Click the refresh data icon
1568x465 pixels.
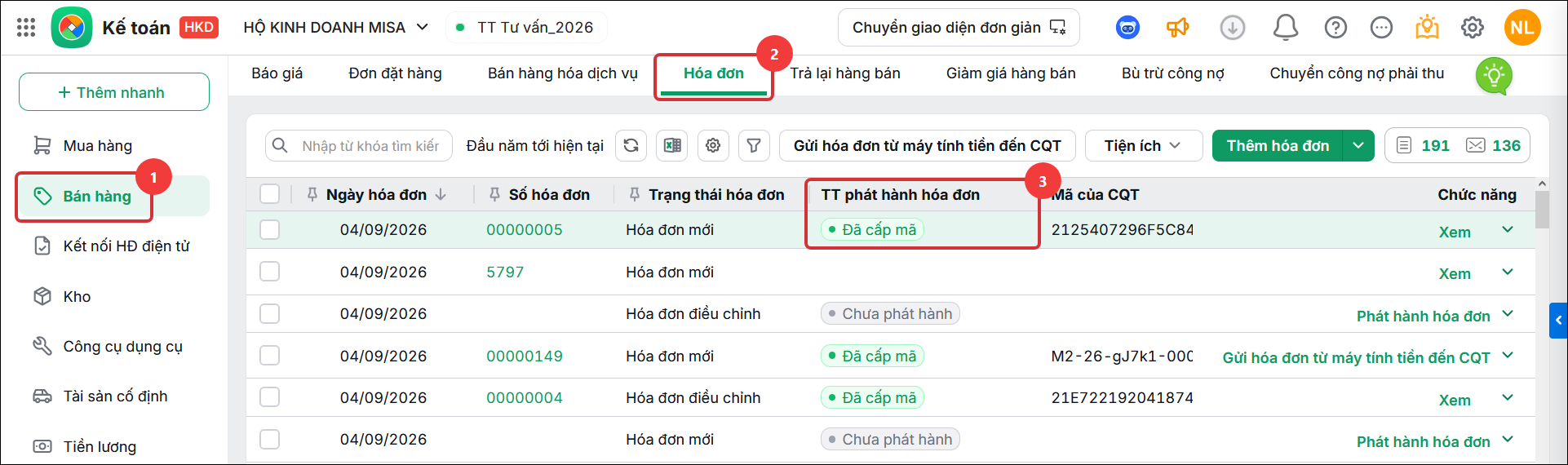(x=631, y=145)
